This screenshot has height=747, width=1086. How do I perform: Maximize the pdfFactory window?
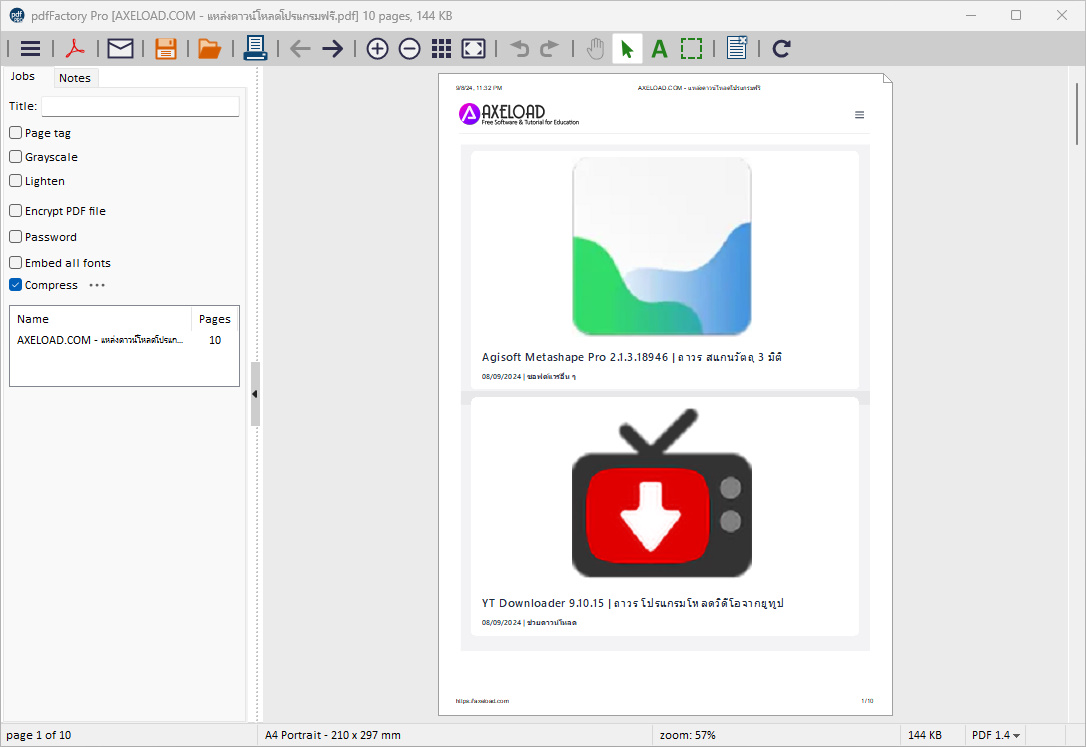tap(1015, 15)
